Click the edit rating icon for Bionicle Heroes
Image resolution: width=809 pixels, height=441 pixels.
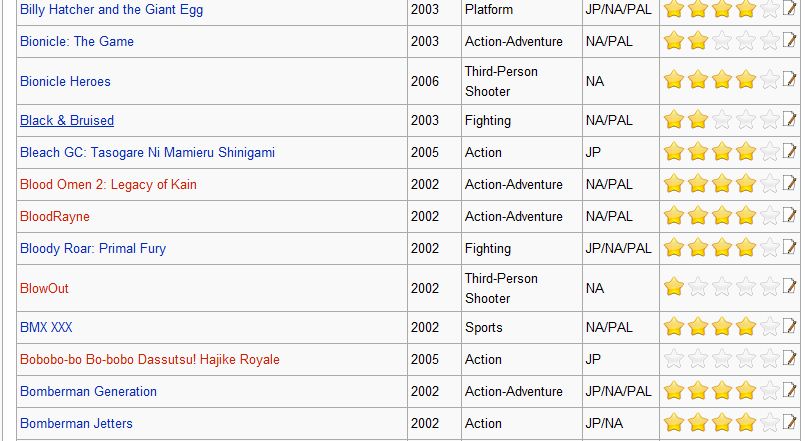pyautogui.click(x=789, y=79)
